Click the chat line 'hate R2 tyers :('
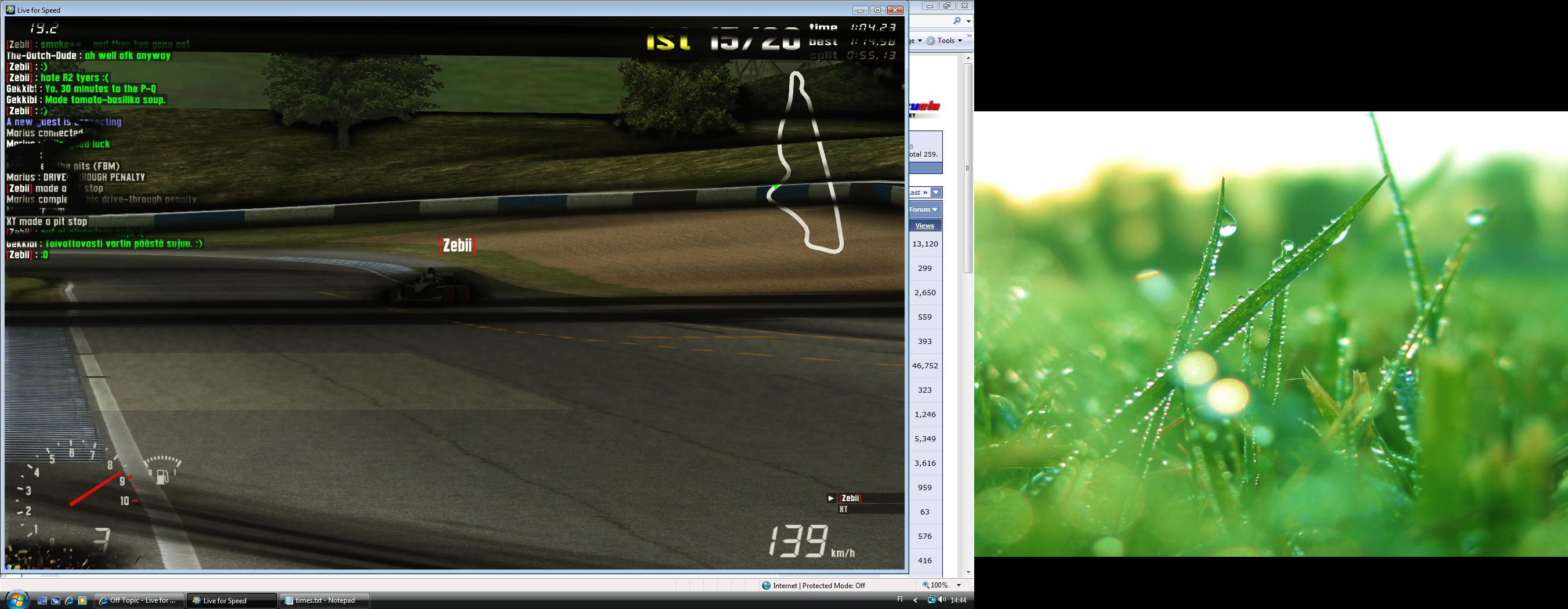This screenshot has height=609, width=1568. (x=58, y=78)
